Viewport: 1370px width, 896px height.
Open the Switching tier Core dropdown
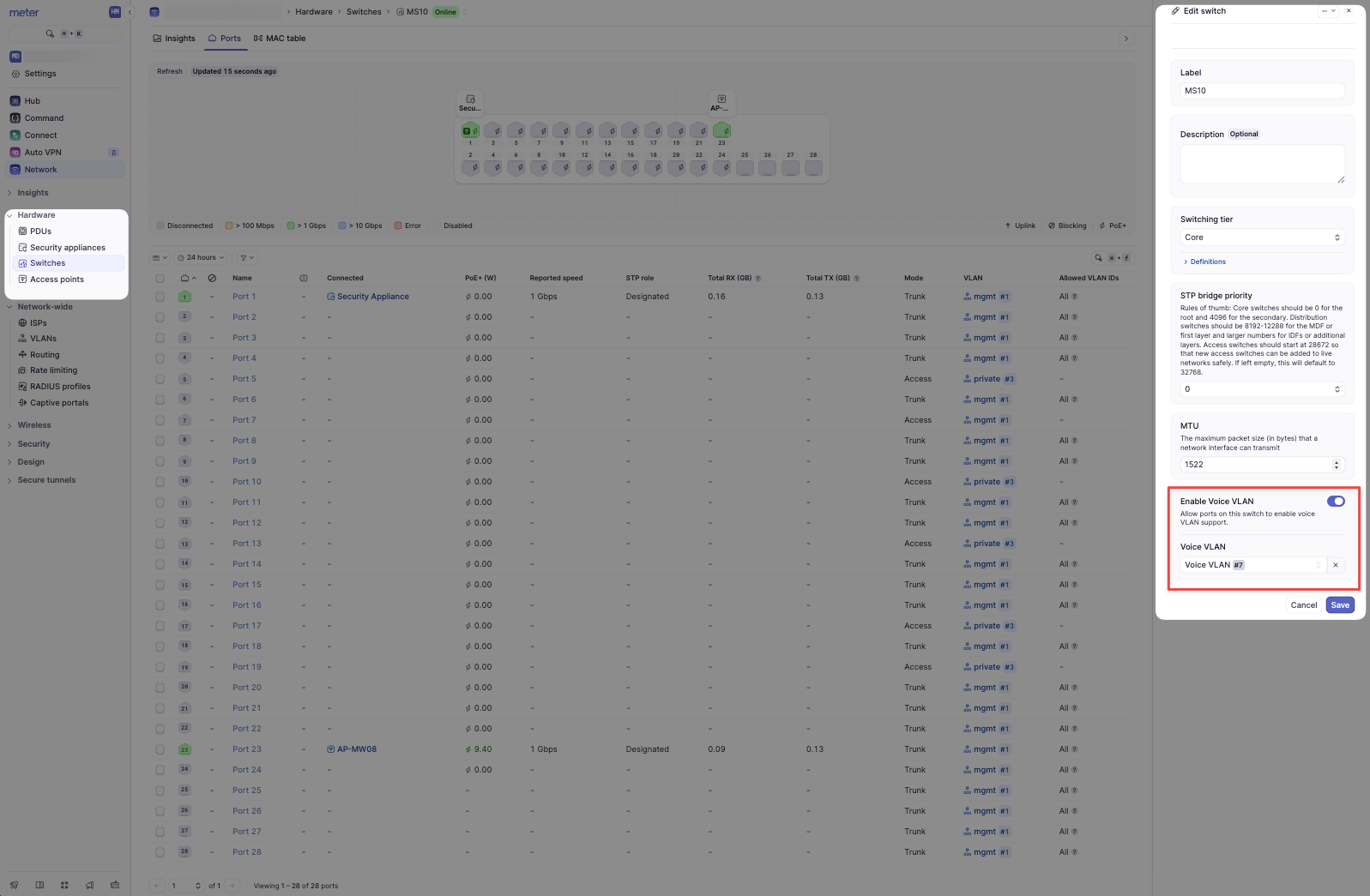click(x=1262, y=238)
